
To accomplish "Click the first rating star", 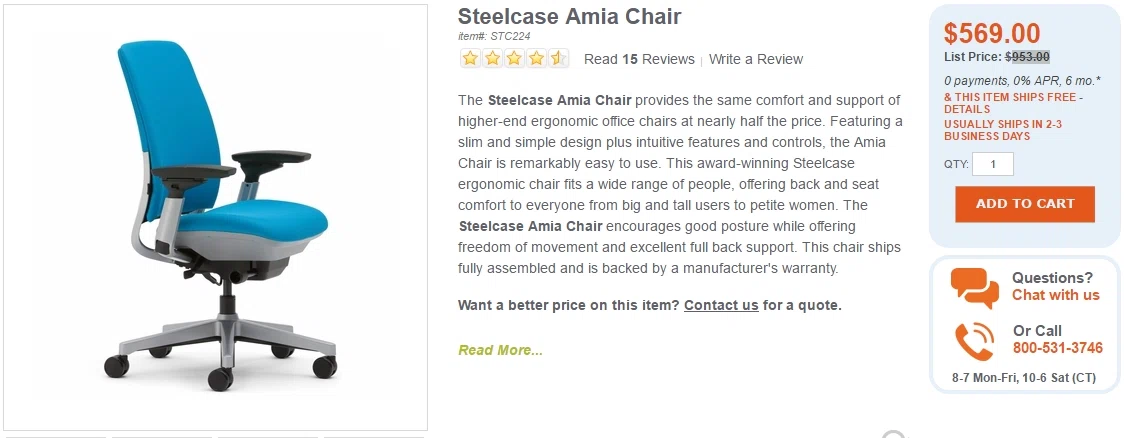I will click(470, 59).
